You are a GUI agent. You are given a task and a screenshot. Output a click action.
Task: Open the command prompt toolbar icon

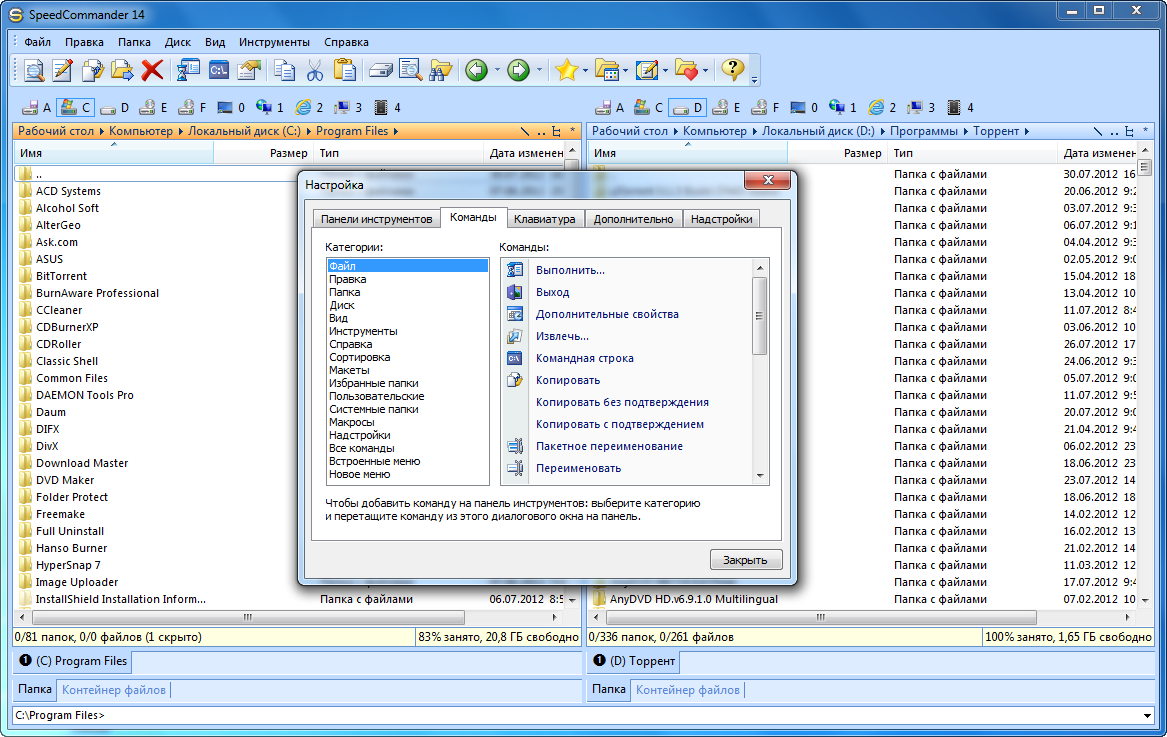click(x=219, y=70)
